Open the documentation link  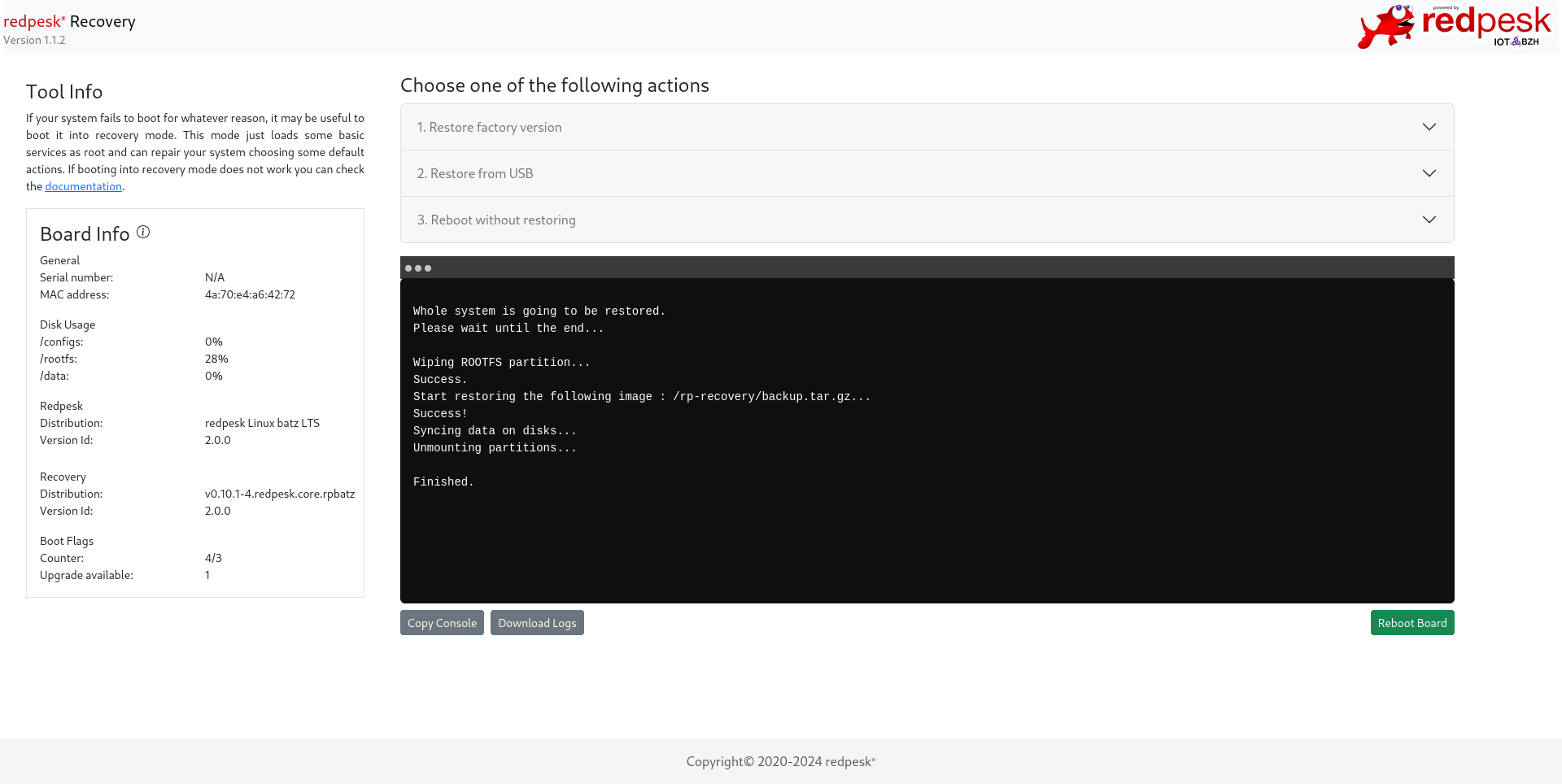[83, 186]
